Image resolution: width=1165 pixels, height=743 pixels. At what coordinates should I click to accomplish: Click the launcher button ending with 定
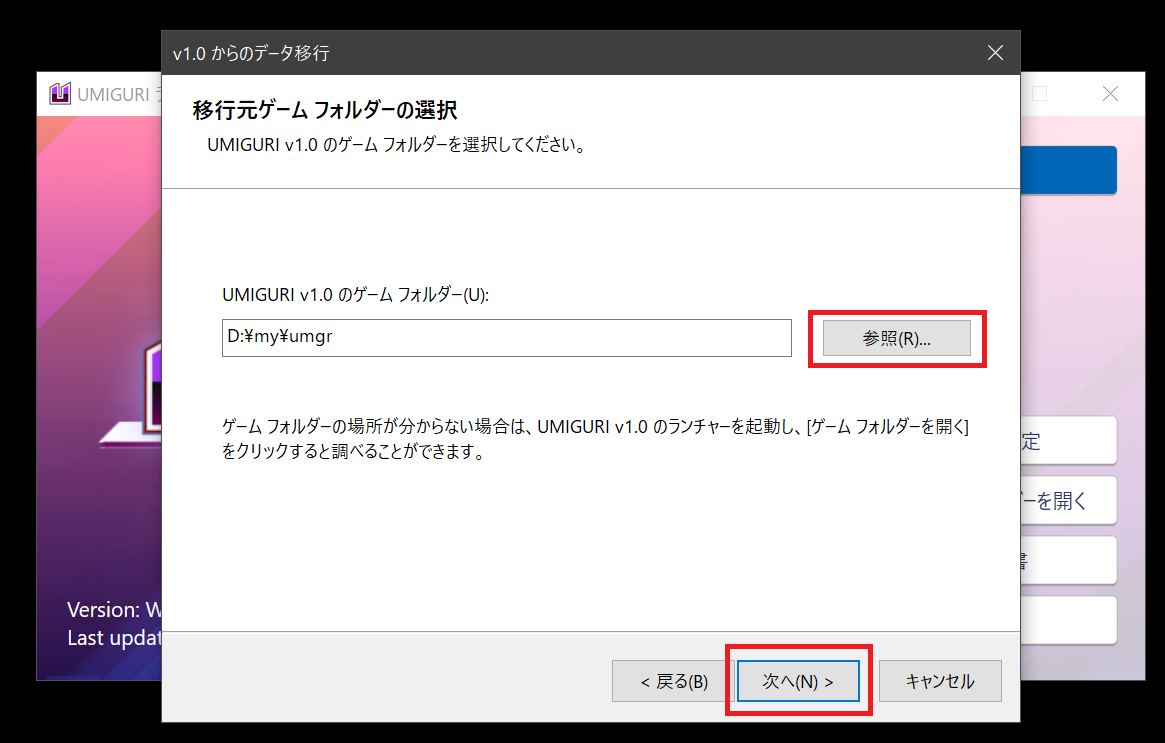[x=1068, y=441]
